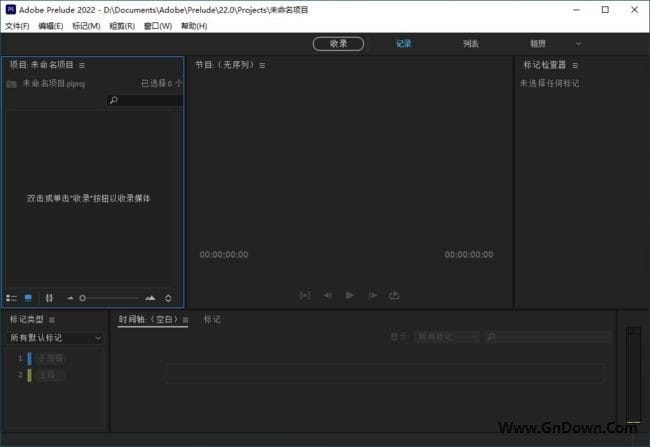The width and height of the screenshot is (650, 447).
Task: Open the 项目 panel menu icon
Action: pyautogui.click(x=82, y=66)
